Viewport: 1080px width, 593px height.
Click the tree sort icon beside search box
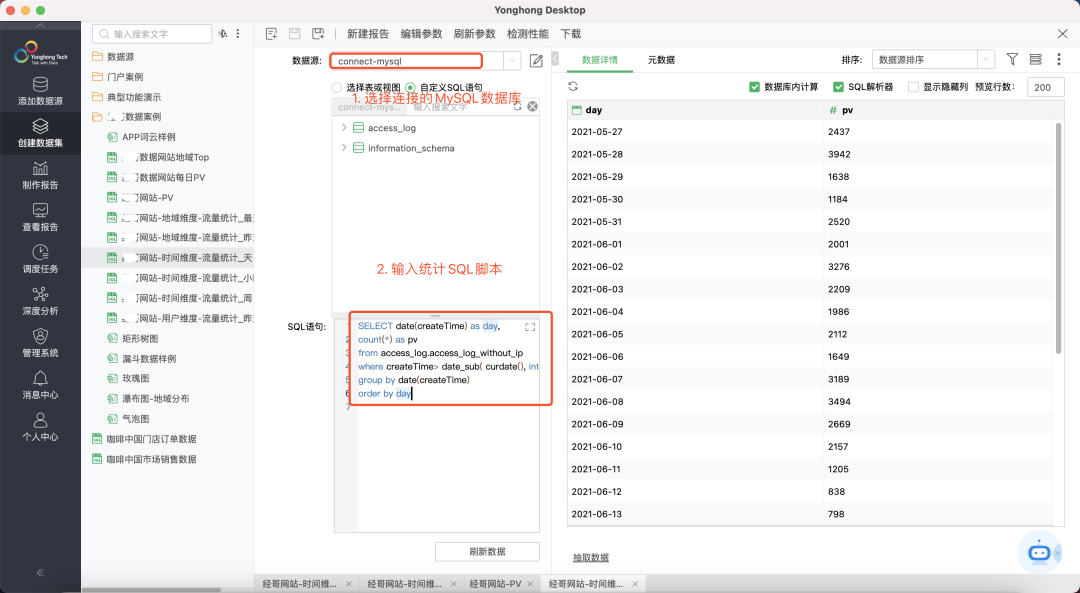(222, 34)
